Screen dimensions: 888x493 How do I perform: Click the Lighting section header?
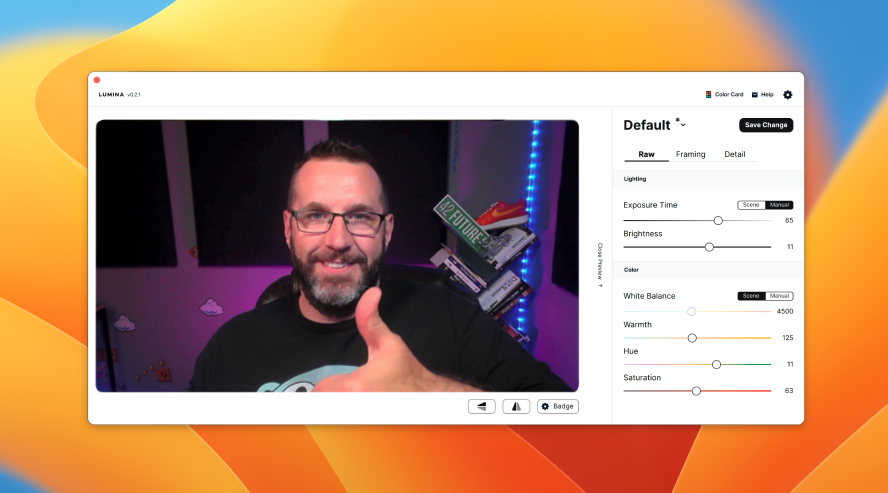point(635,179)
